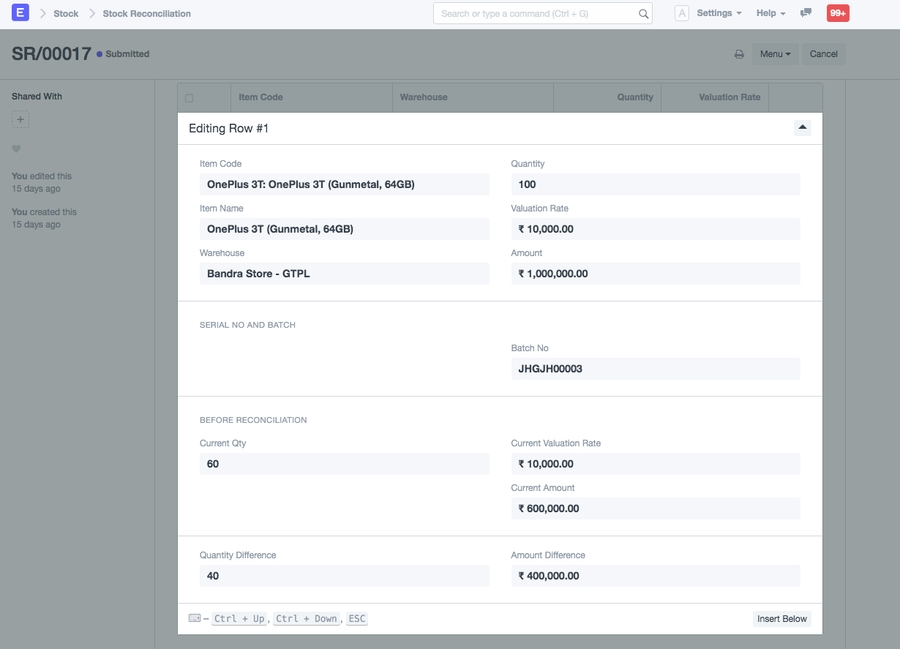900x649 pixels.
Task: Click the Cancel button
Action: point(824,53)
